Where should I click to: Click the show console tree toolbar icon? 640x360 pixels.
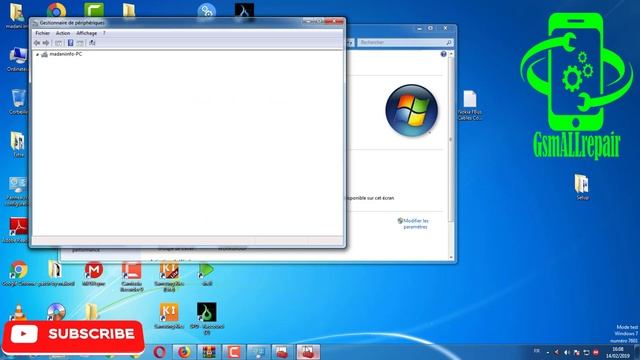coord(59,43)
